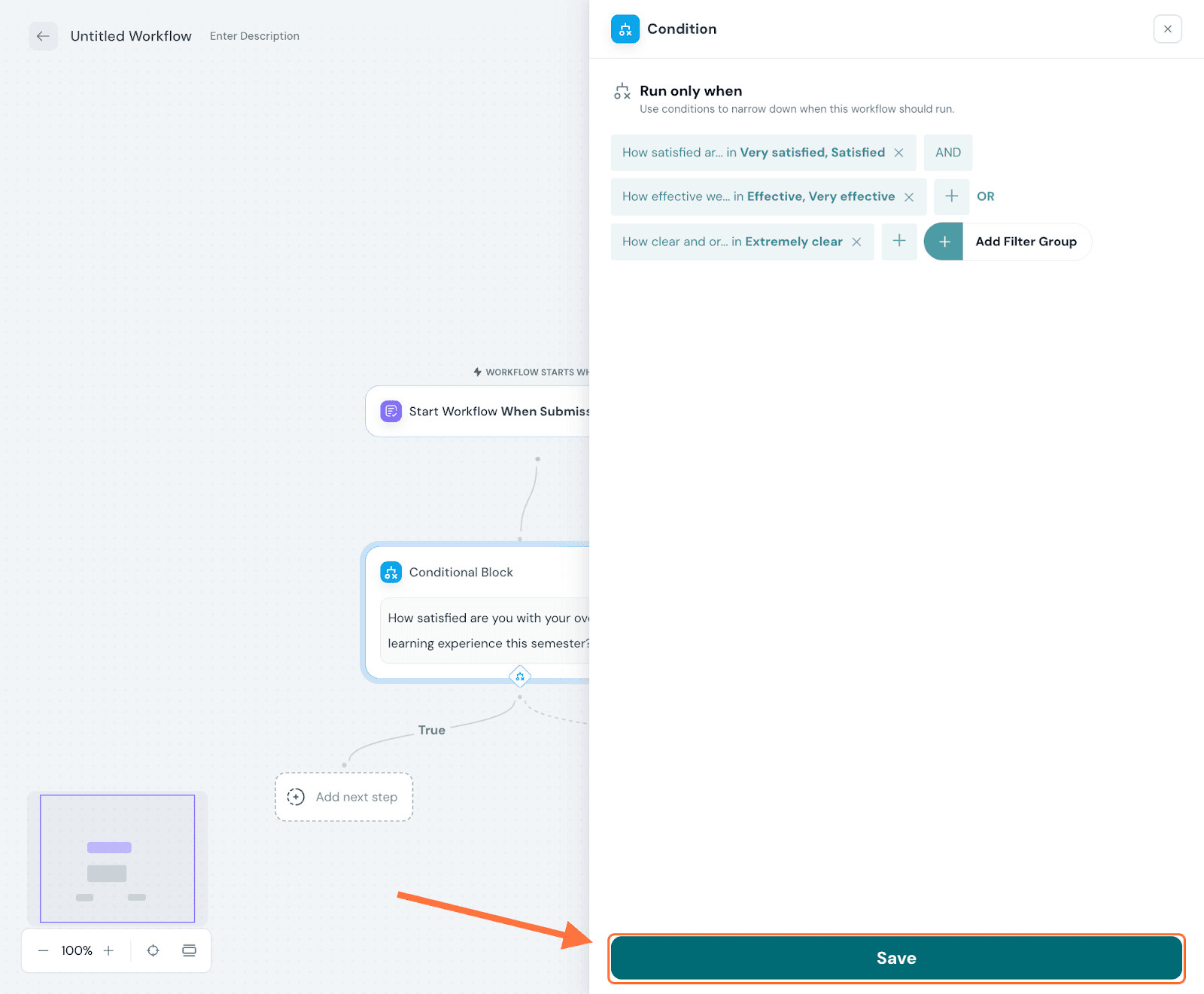Close the Condition panel
The width and height of the screenshot is (1204, 994).
(x=1167, y=29)
